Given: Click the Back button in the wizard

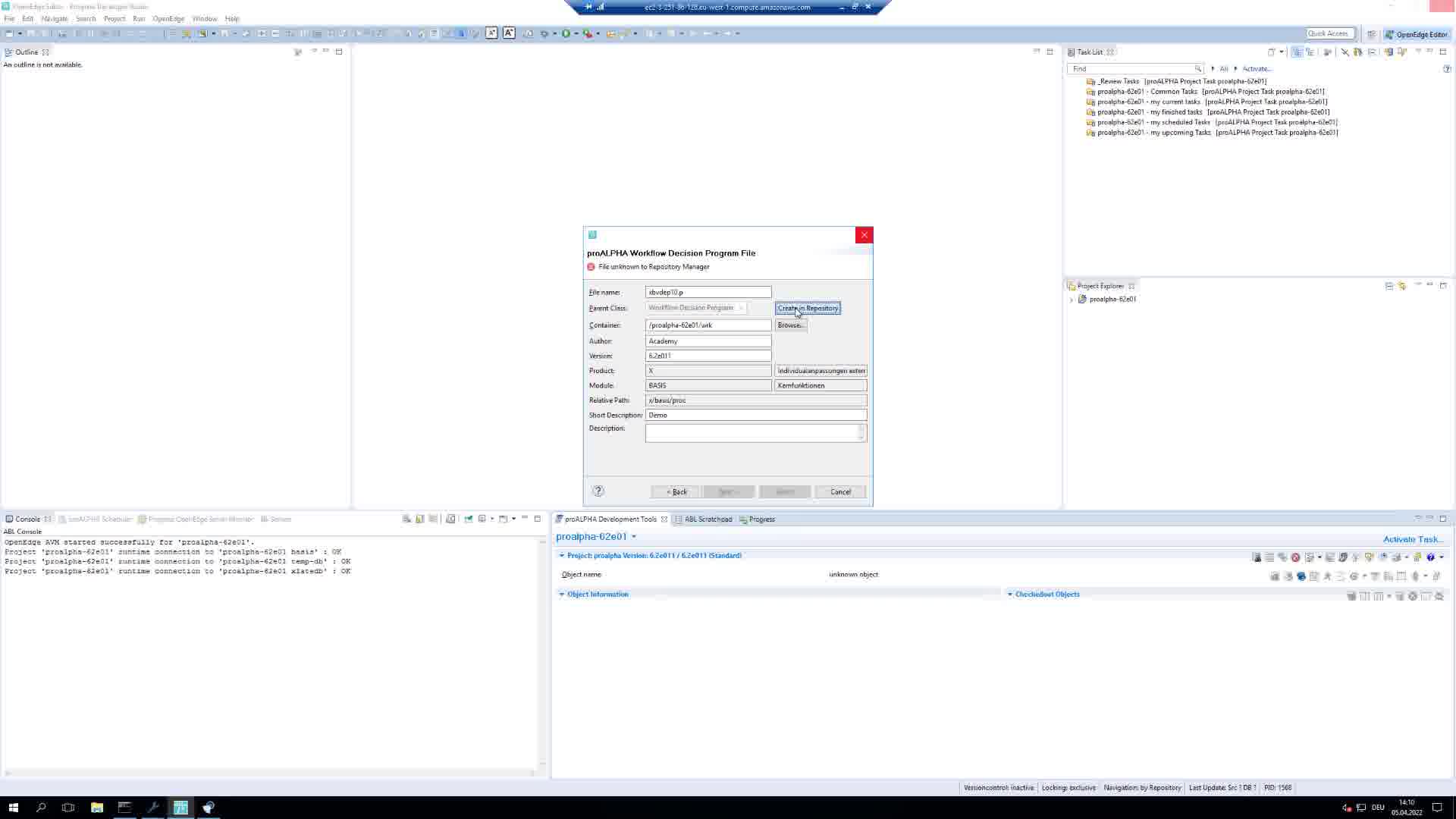Looking at the screenshot, I should [676, 492].
